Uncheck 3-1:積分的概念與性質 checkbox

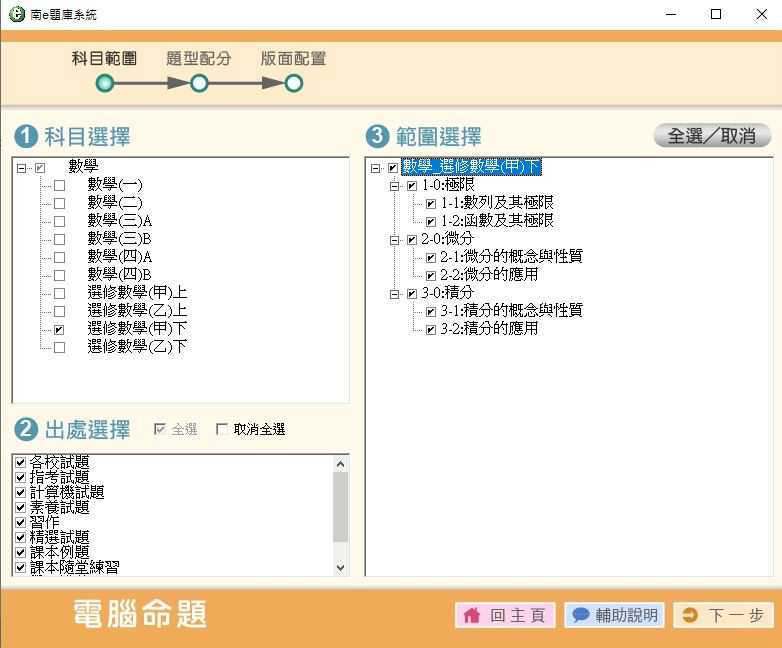(431, 312)
